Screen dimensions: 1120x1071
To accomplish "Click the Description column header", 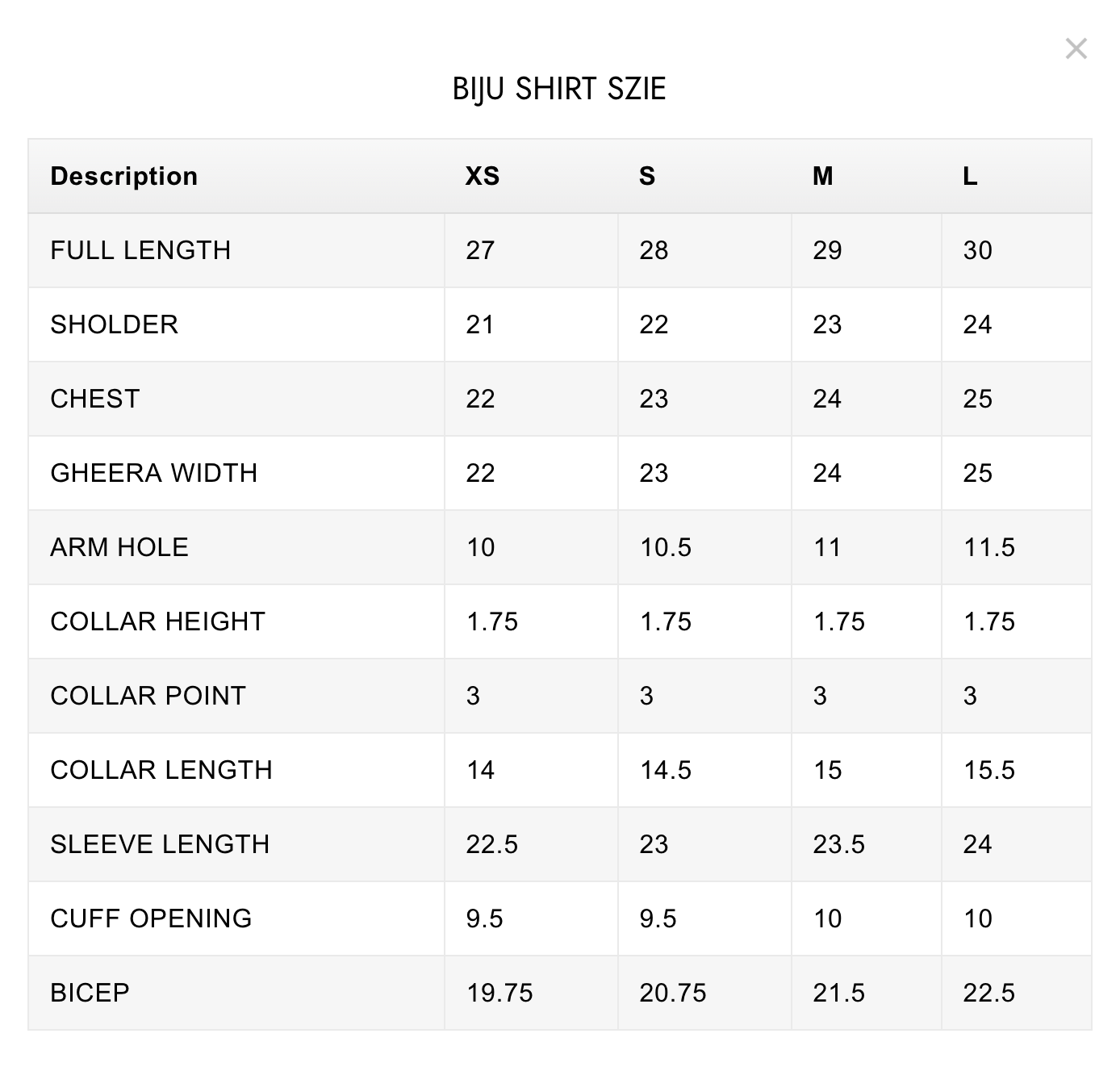I will (x=123, y=176).
